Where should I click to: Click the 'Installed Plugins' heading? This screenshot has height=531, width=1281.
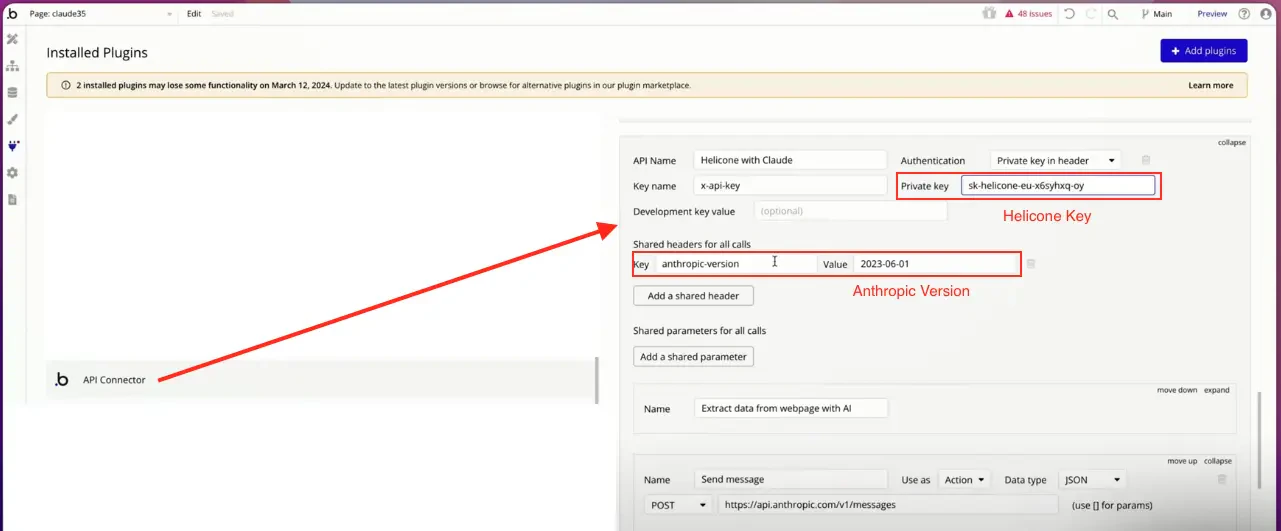(x=97, y=52)
